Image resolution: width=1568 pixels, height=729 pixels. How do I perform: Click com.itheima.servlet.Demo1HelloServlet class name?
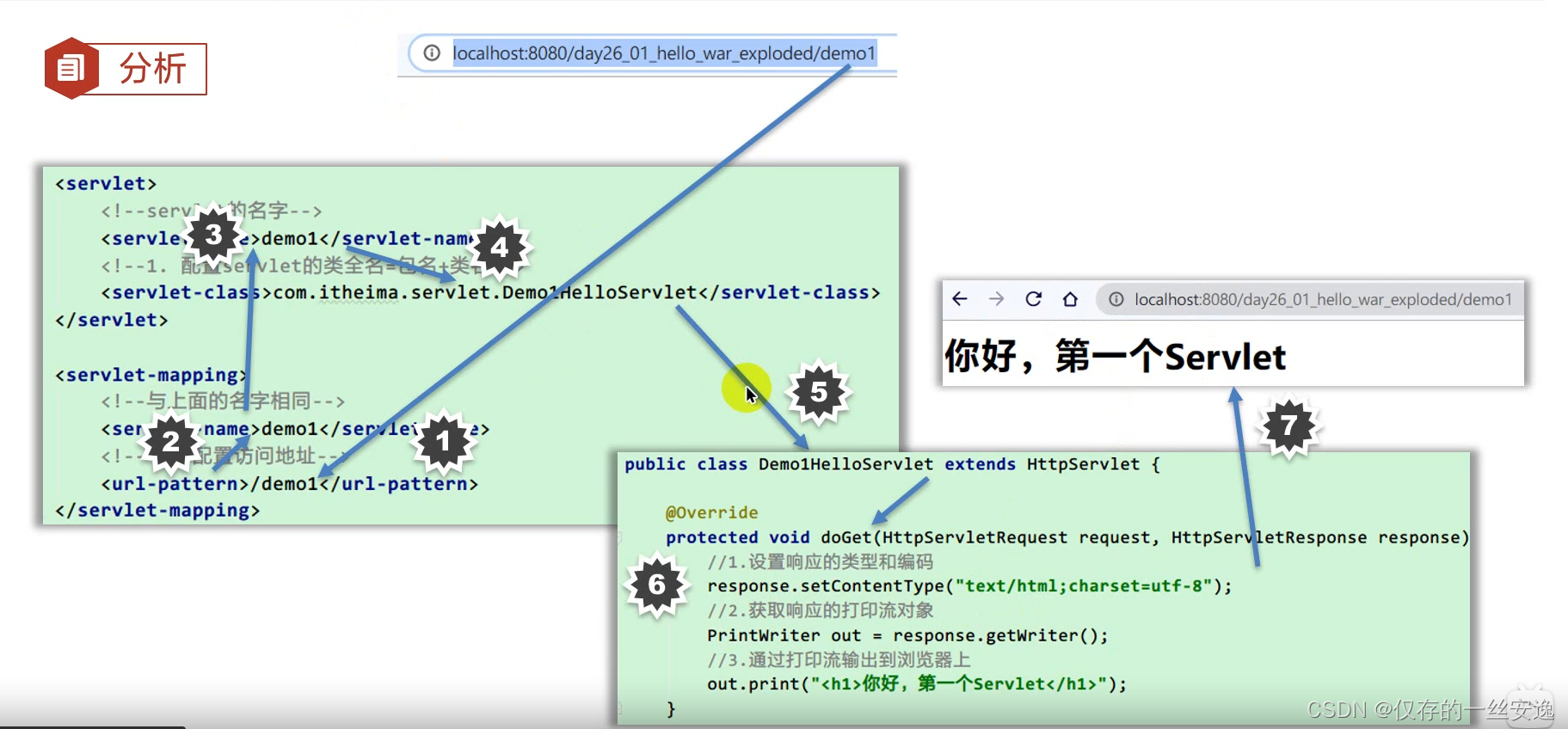pyautogui.click(x=485, y=293)
